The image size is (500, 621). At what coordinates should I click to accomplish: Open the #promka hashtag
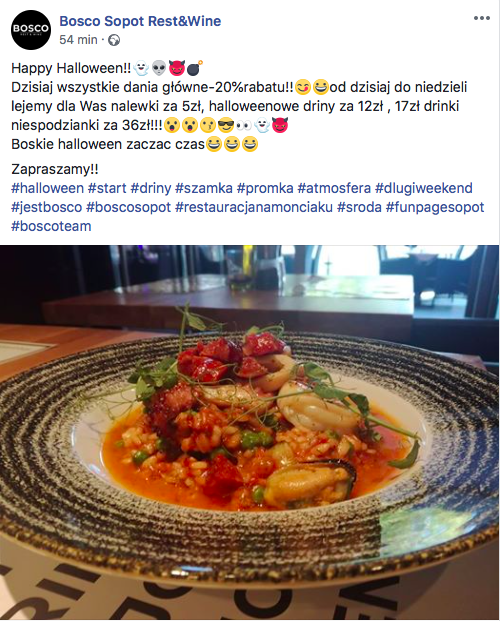(265, 188)
